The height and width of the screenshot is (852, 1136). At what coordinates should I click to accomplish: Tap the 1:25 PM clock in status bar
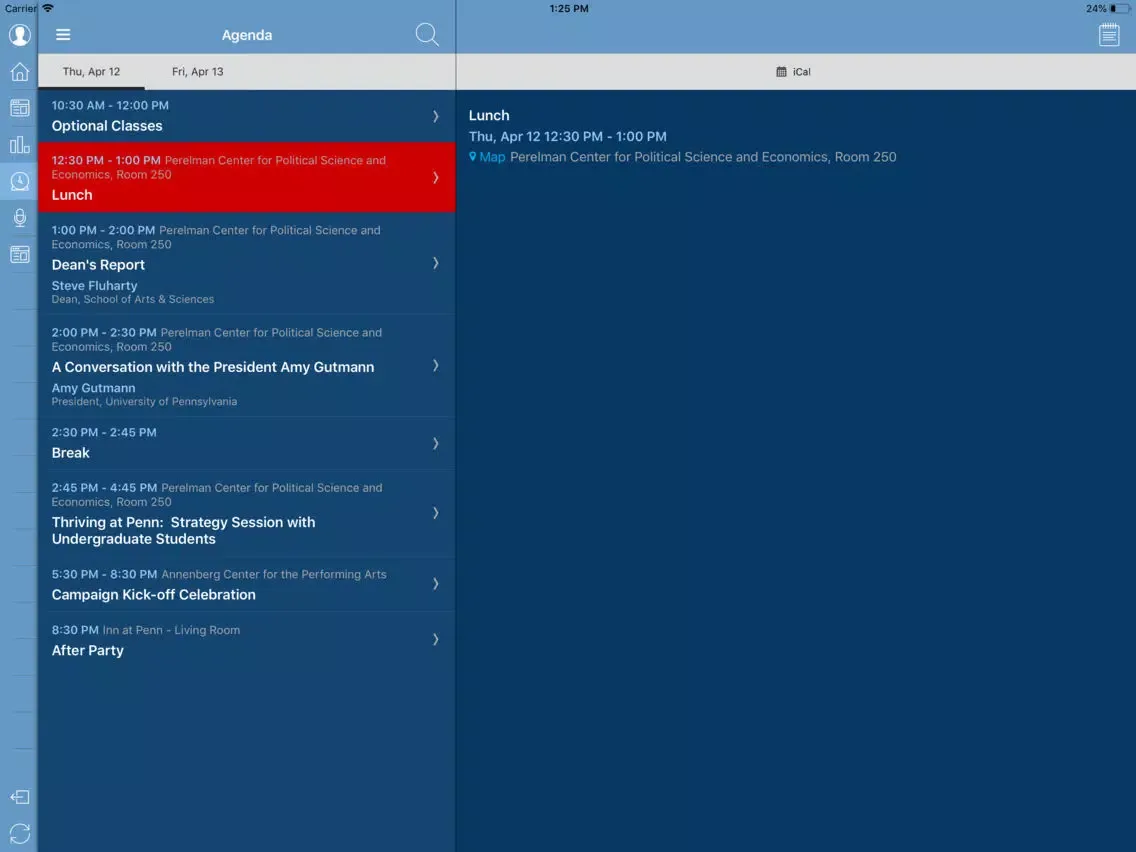(x=569, y=9)
